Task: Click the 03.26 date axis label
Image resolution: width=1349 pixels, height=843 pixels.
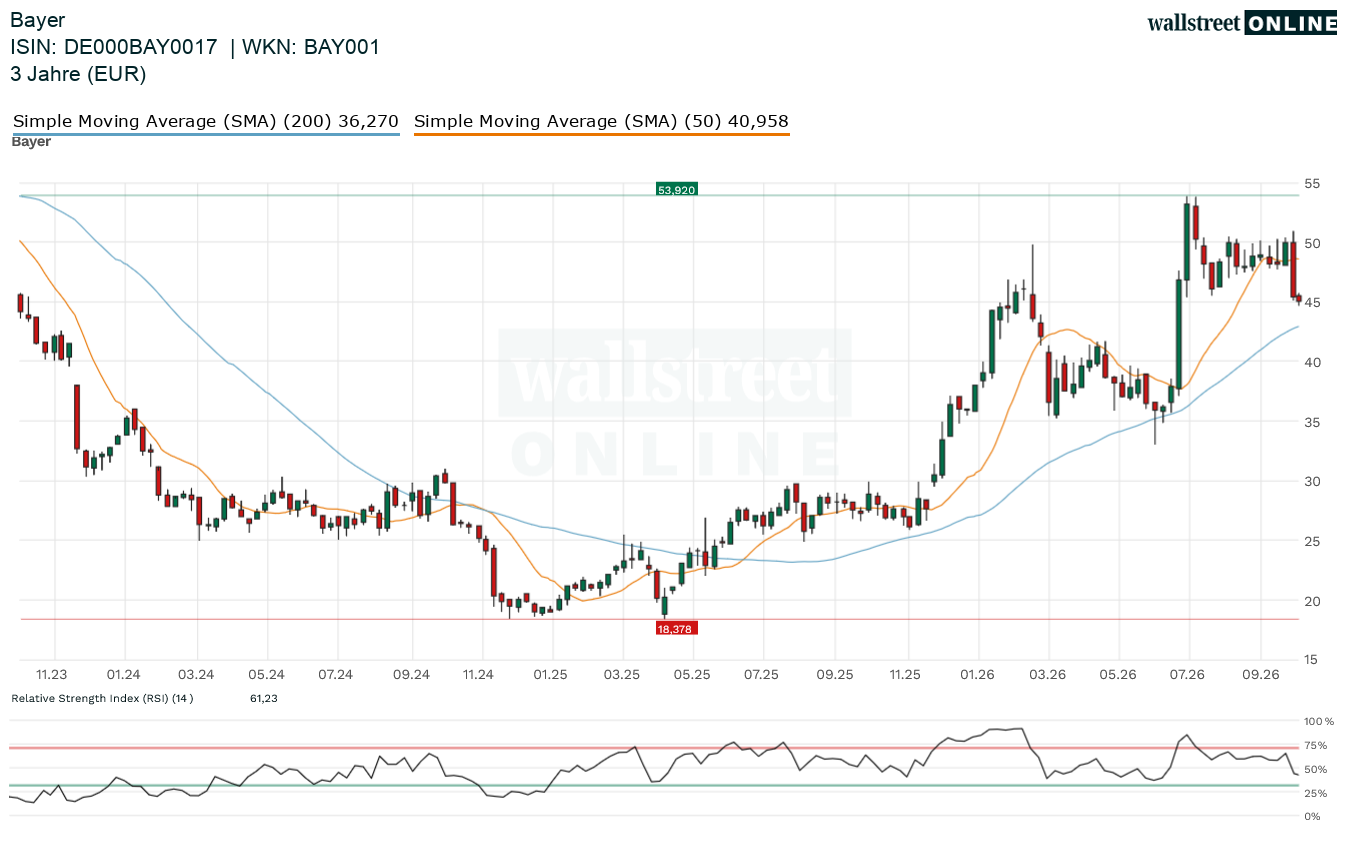Action: (1047, 675)
